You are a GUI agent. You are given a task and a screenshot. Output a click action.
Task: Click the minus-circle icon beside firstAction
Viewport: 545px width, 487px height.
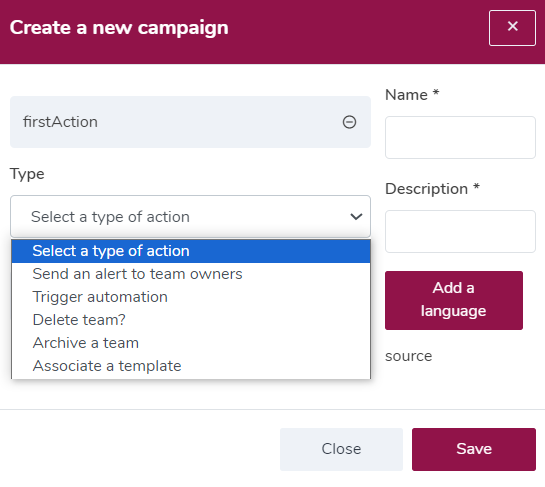[349, 122]
